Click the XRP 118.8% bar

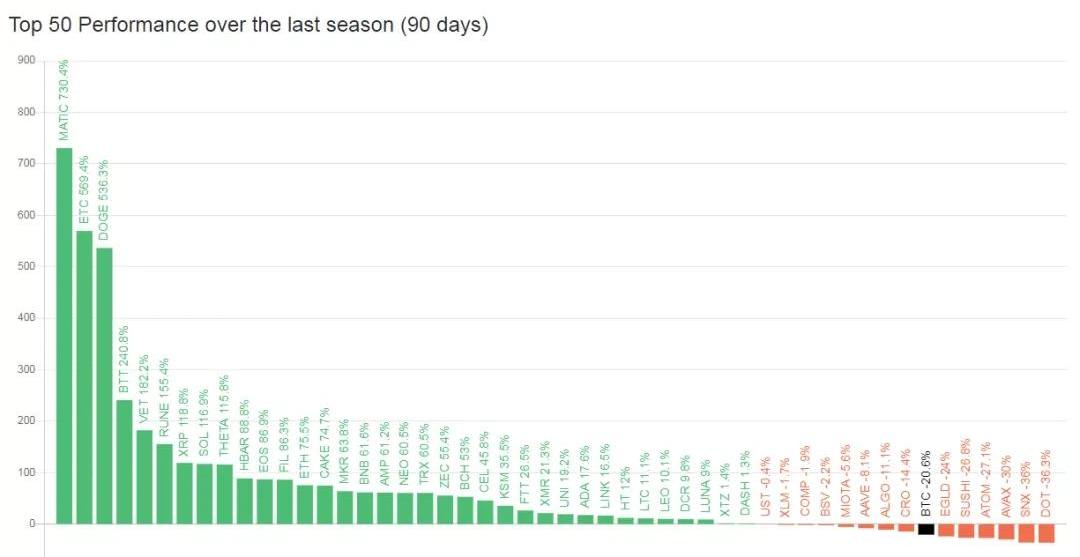(184, 493)
